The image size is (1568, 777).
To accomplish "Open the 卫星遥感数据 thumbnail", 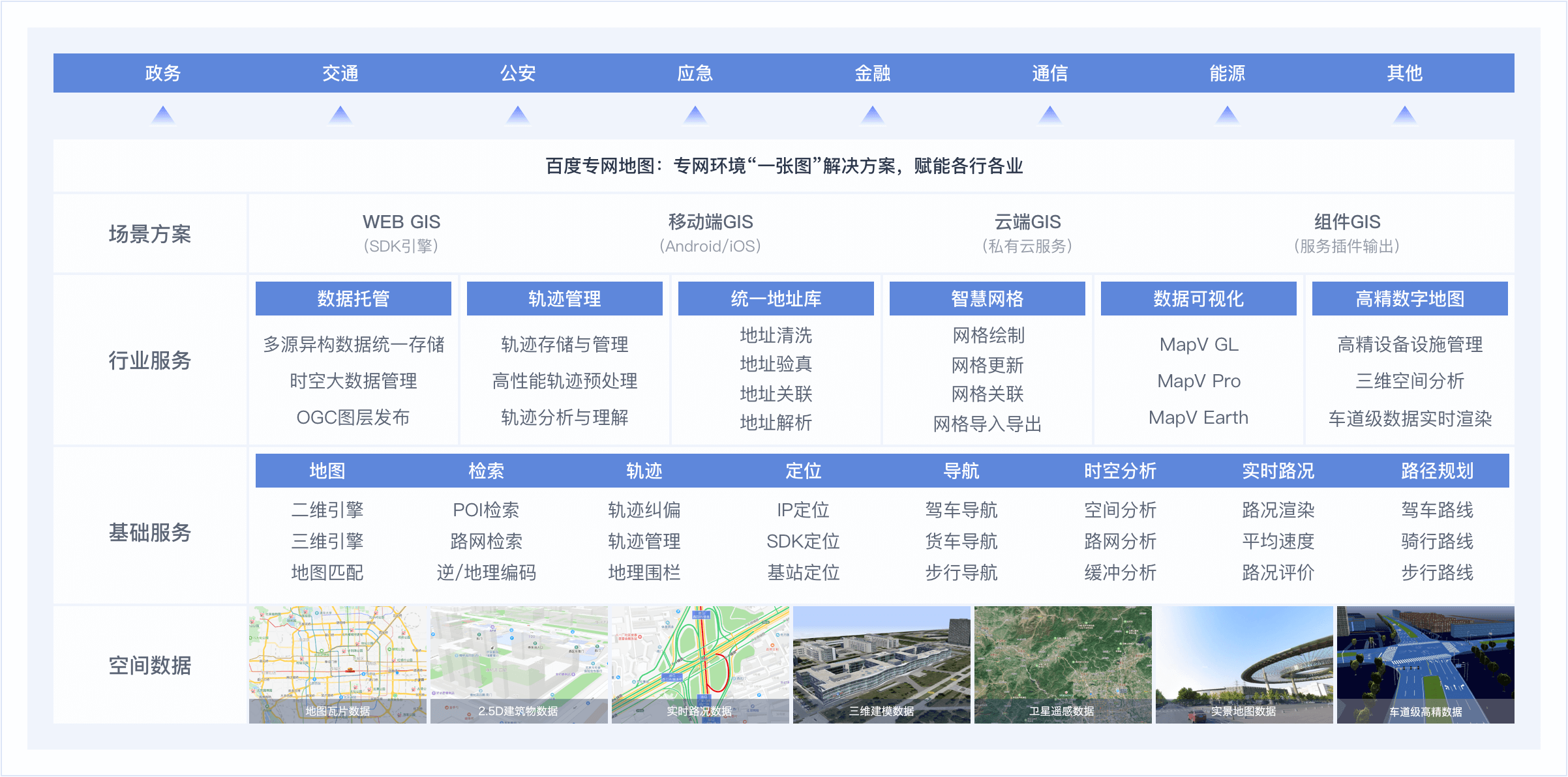I will (x=1063, y=665).
